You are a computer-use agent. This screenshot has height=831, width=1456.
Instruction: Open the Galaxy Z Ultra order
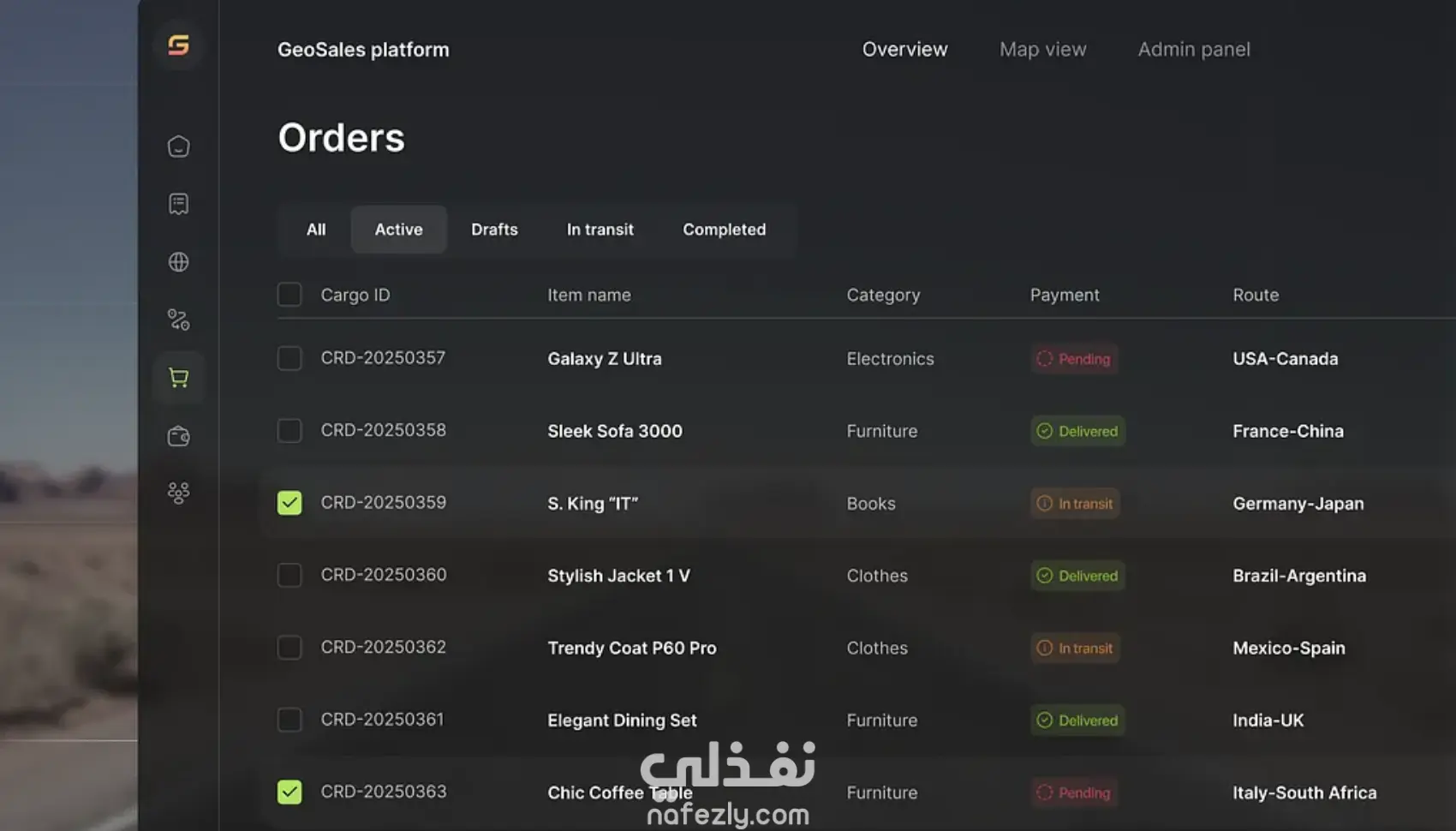pos(604,359)
